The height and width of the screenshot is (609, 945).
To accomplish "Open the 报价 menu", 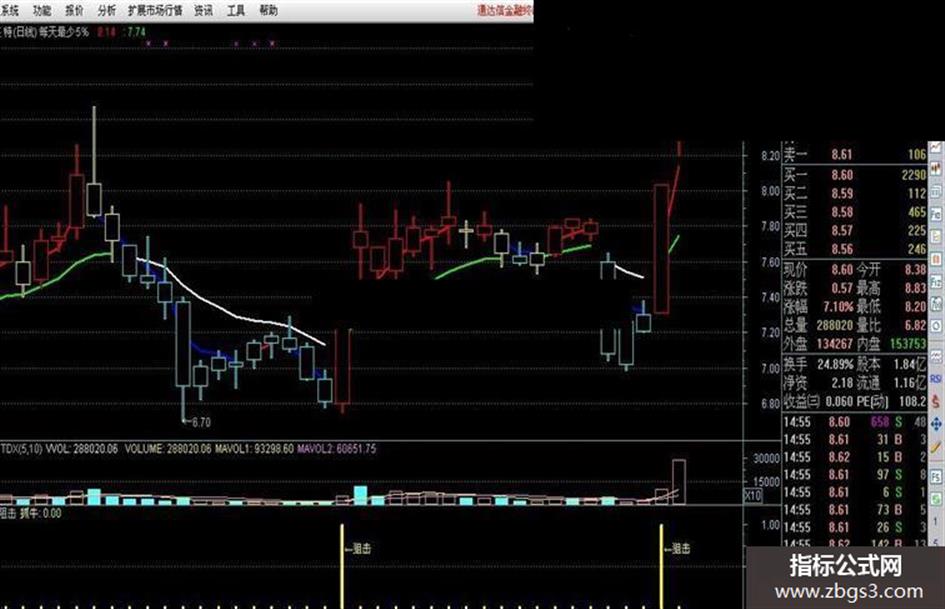I will point(74,10).
